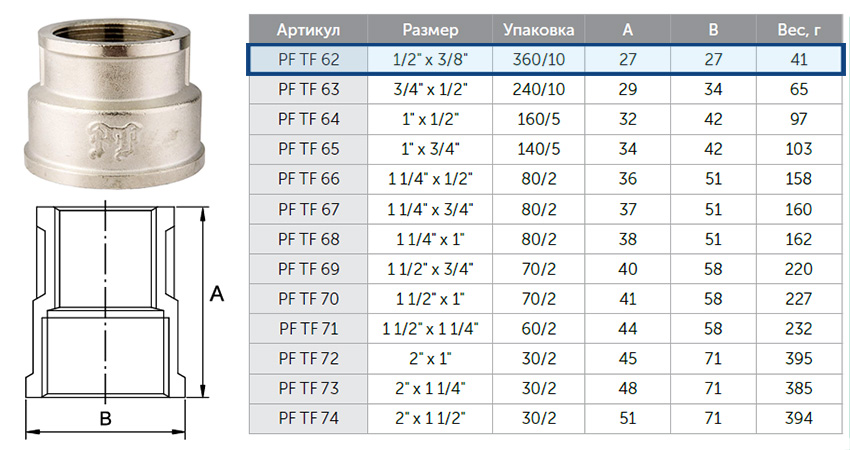Select the highlighted PF TF 62 row

tap(545, 59)
